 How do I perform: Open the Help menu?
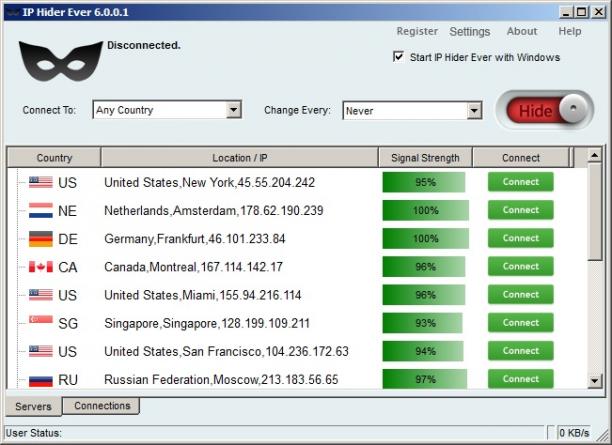(x=569, y=31)
